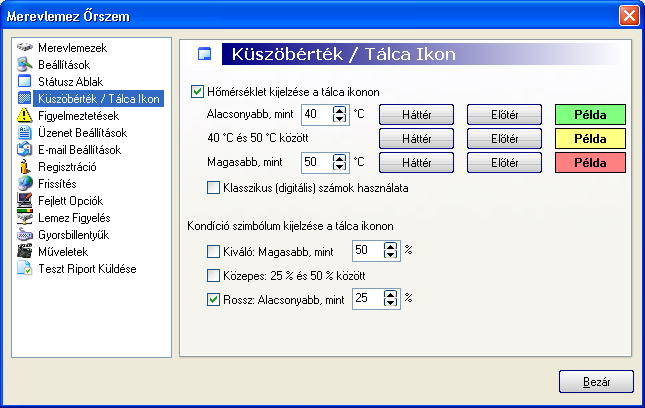Open the Beállítások section
Screen dimensions: 645x408
64,65
